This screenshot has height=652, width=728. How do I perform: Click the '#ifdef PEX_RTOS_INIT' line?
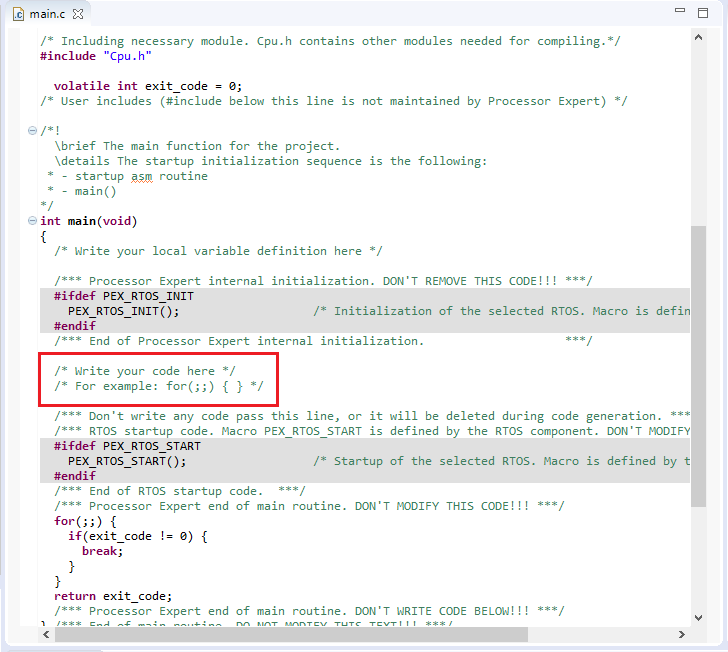click(124, 296)
